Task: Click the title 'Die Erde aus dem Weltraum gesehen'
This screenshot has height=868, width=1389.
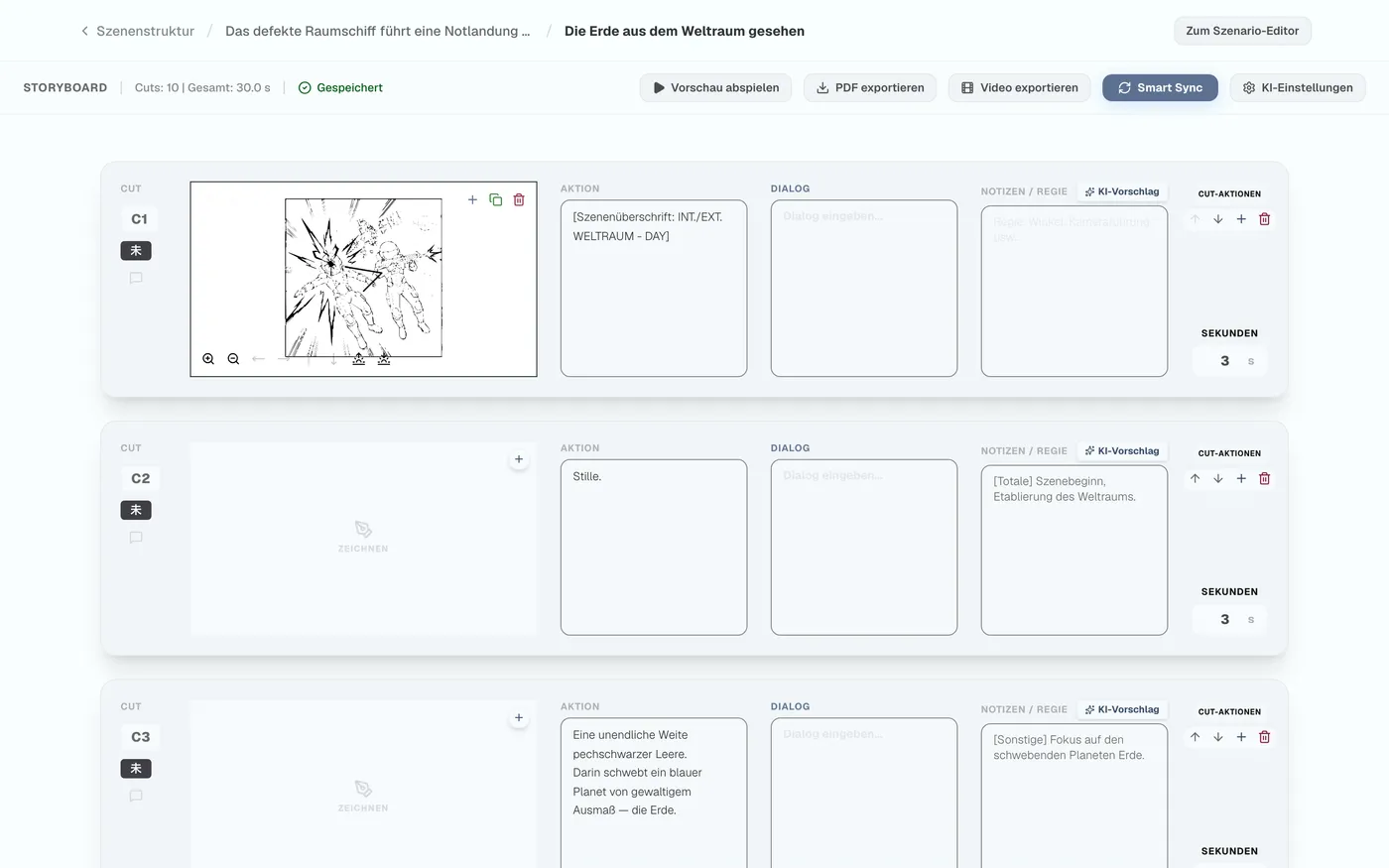Action: [685, 31]
